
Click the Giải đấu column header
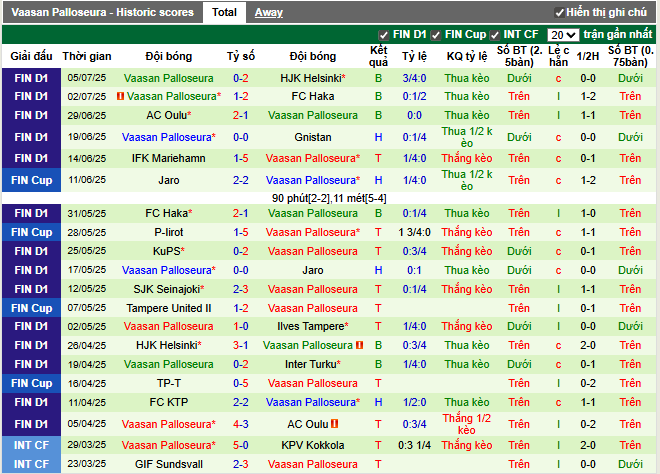pyautogui.click(x=31, y=56)
